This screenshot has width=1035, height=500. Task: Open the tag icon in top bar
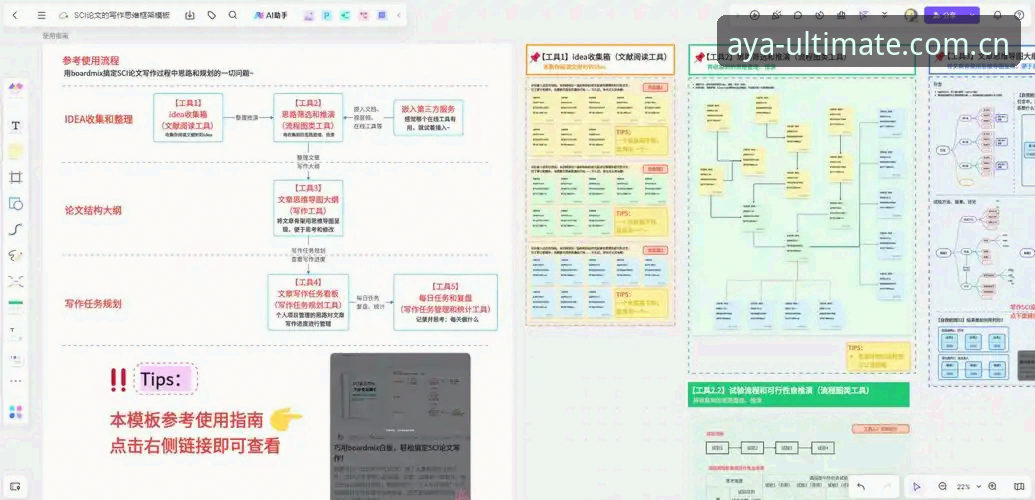pos(211,15)
